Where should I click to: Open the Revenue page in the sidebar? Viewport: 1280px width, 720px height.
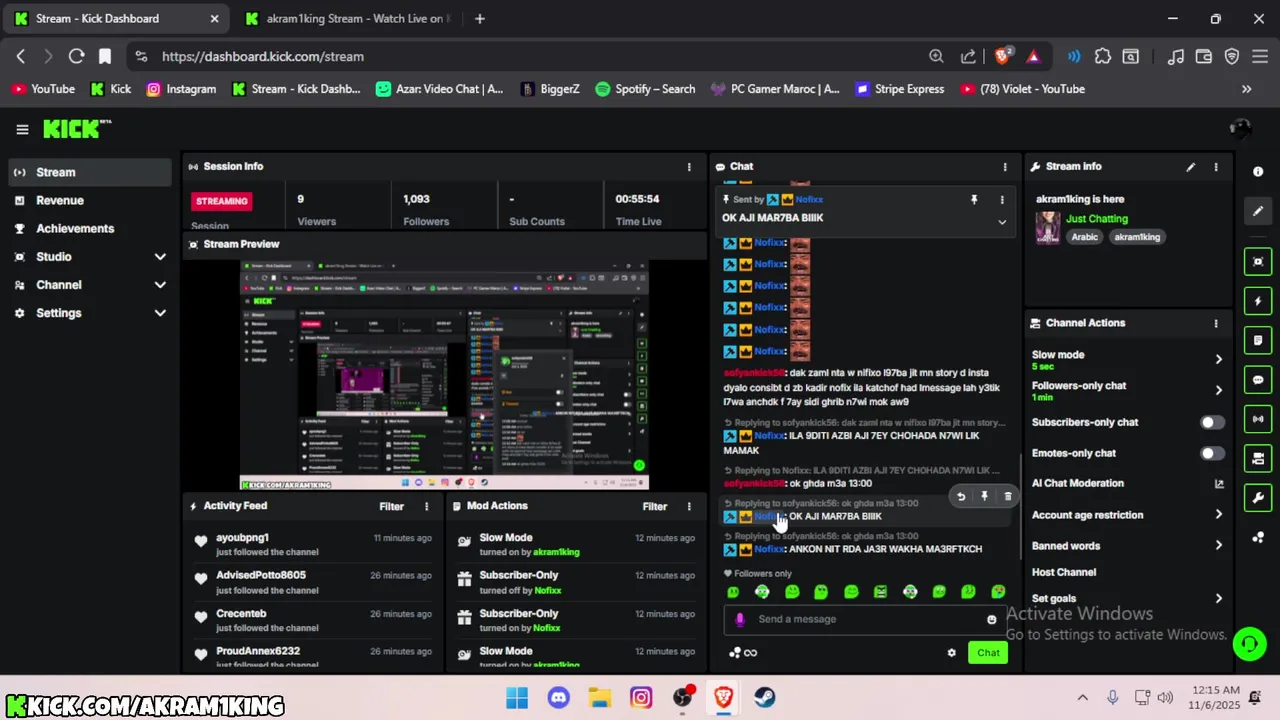tap(92, 200)
